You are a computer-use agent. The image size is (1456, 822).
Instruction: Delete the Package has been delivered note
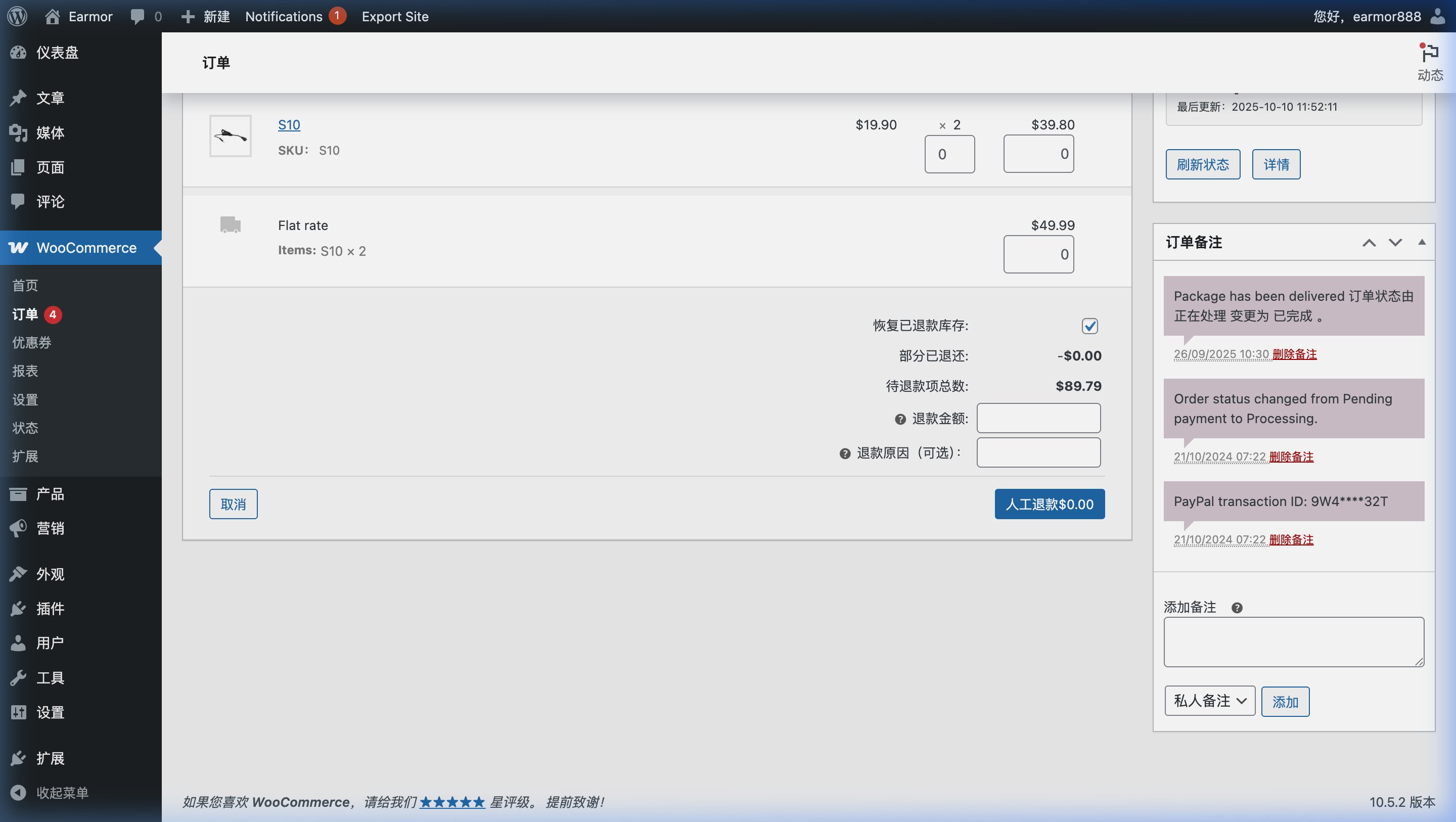coord(1294,354)
